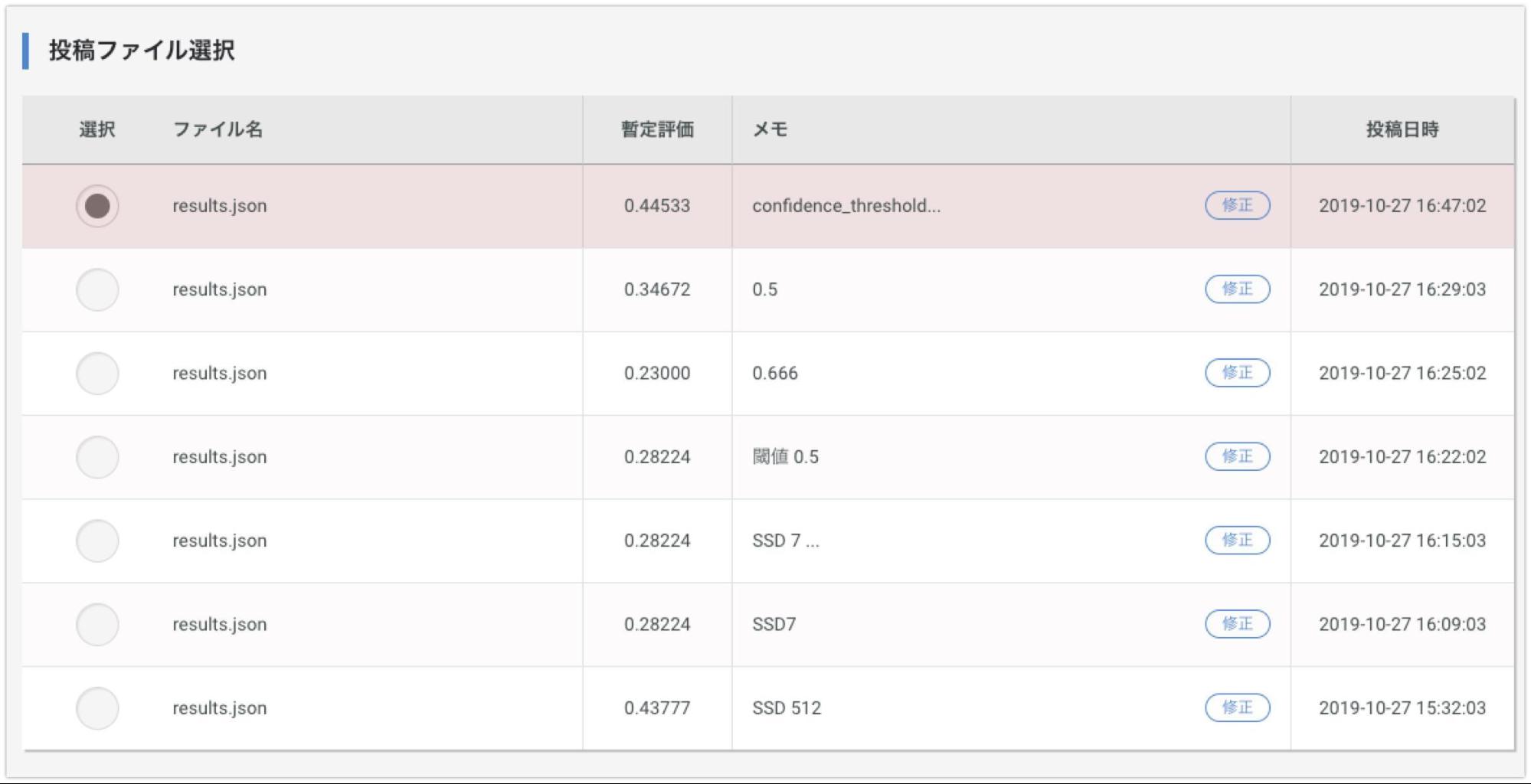Choose the submission with memo 0.666
Screen dimensions: 1531x784
click(97, 374)
